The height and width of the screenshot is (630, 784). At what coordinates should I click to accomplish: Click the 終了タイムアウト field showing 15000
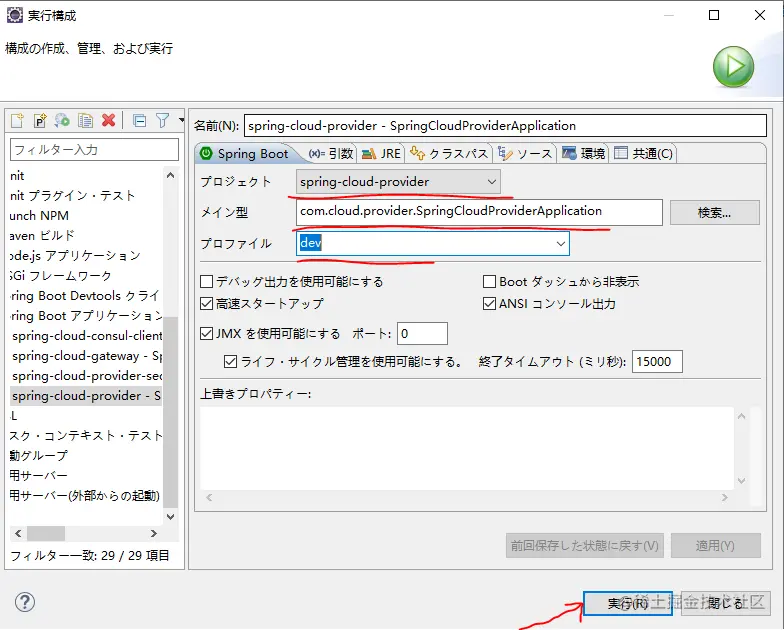[x=657, y=362]
